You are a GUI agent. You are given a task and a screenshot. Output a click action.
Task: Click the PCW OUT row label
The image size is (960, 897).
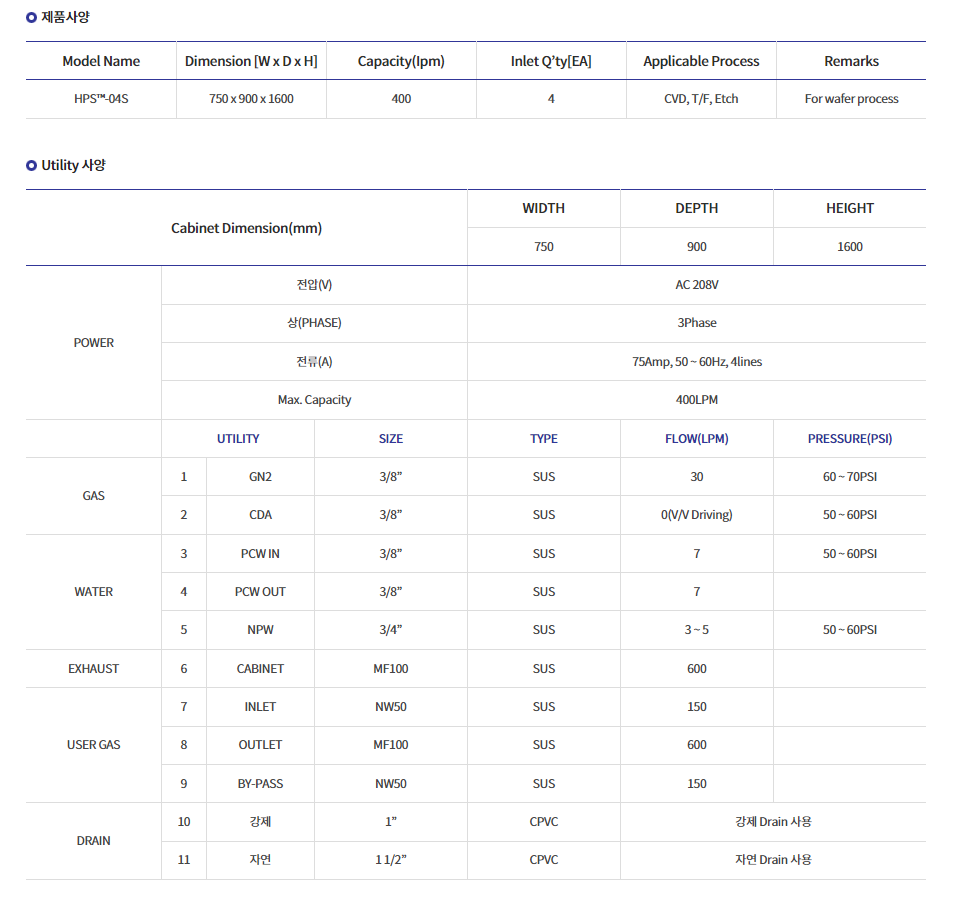point(260,591)
